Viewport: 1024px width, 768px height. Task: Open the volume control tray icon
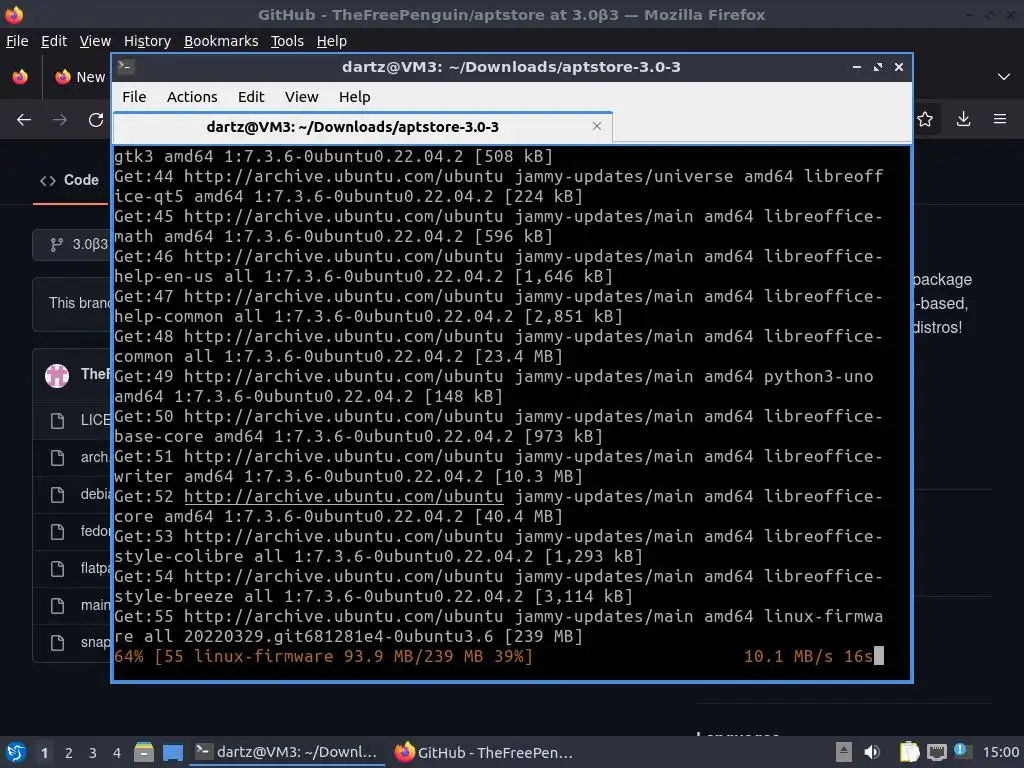pyautogui.click(x=872, y=752)
